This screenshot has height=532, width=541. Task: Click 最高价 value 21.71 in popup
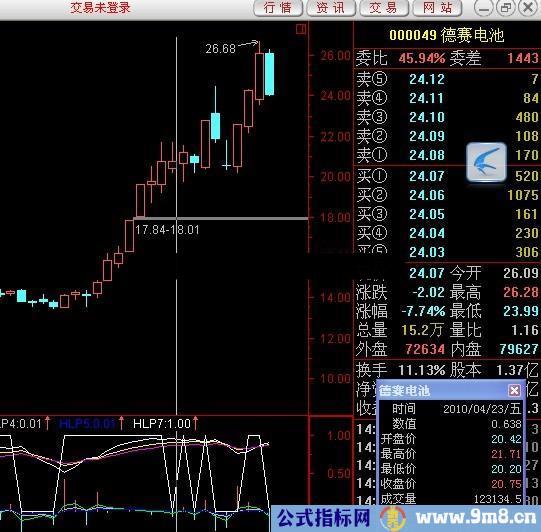[506, 454]
